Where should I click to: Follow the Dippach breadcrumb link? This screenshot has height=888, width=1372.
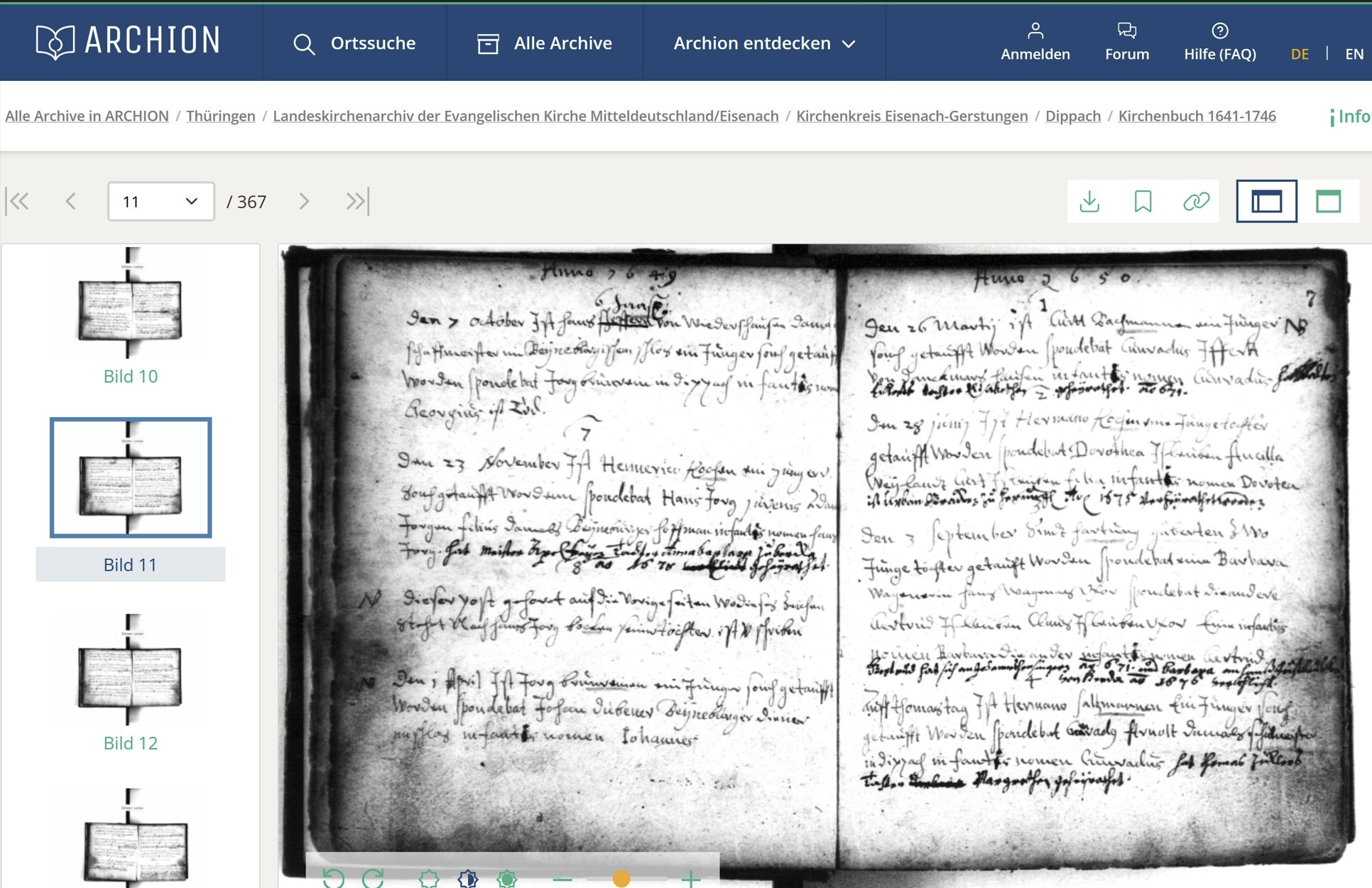click(x=1072, y=116)
